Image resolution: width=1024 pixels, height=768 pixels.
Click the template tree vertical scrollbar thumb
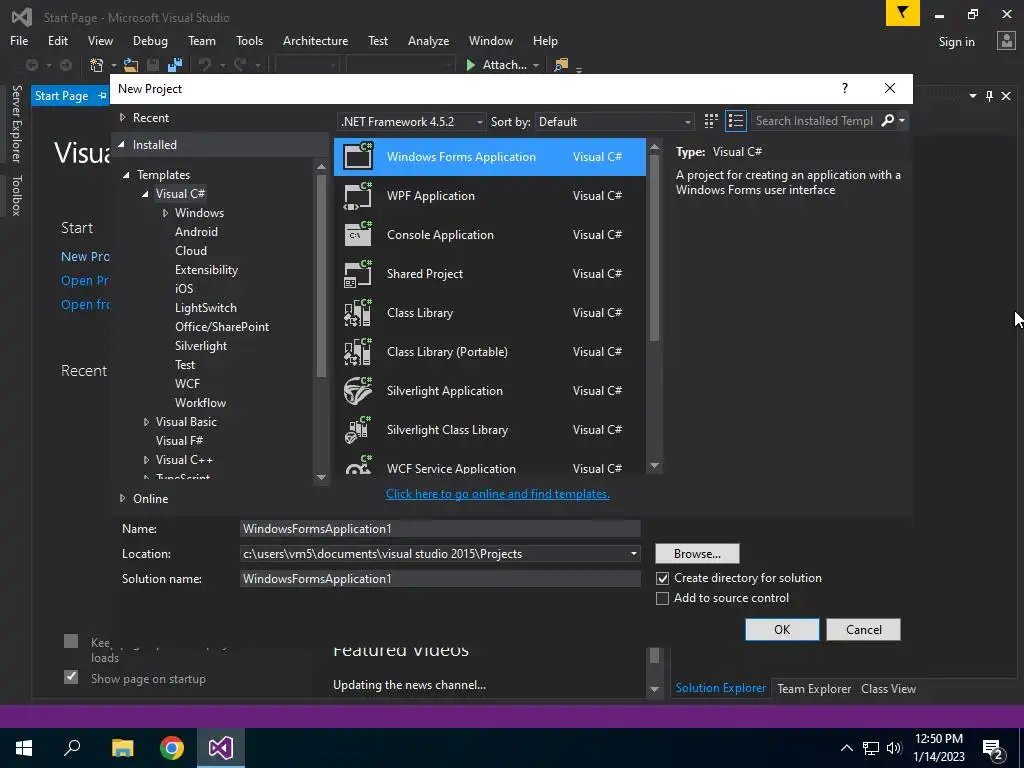(x=321, y=276)
